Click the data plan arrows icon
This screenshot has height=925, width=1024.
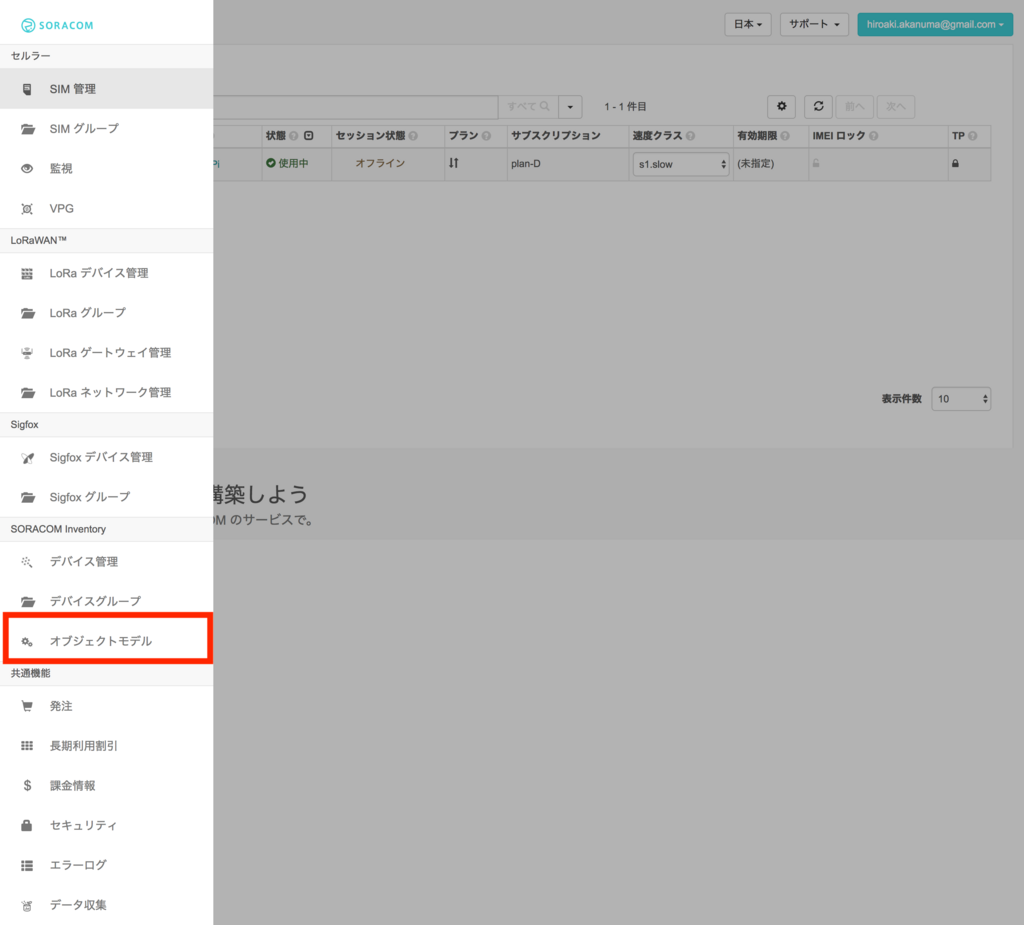pyautogui.click(x=454, y=163)
